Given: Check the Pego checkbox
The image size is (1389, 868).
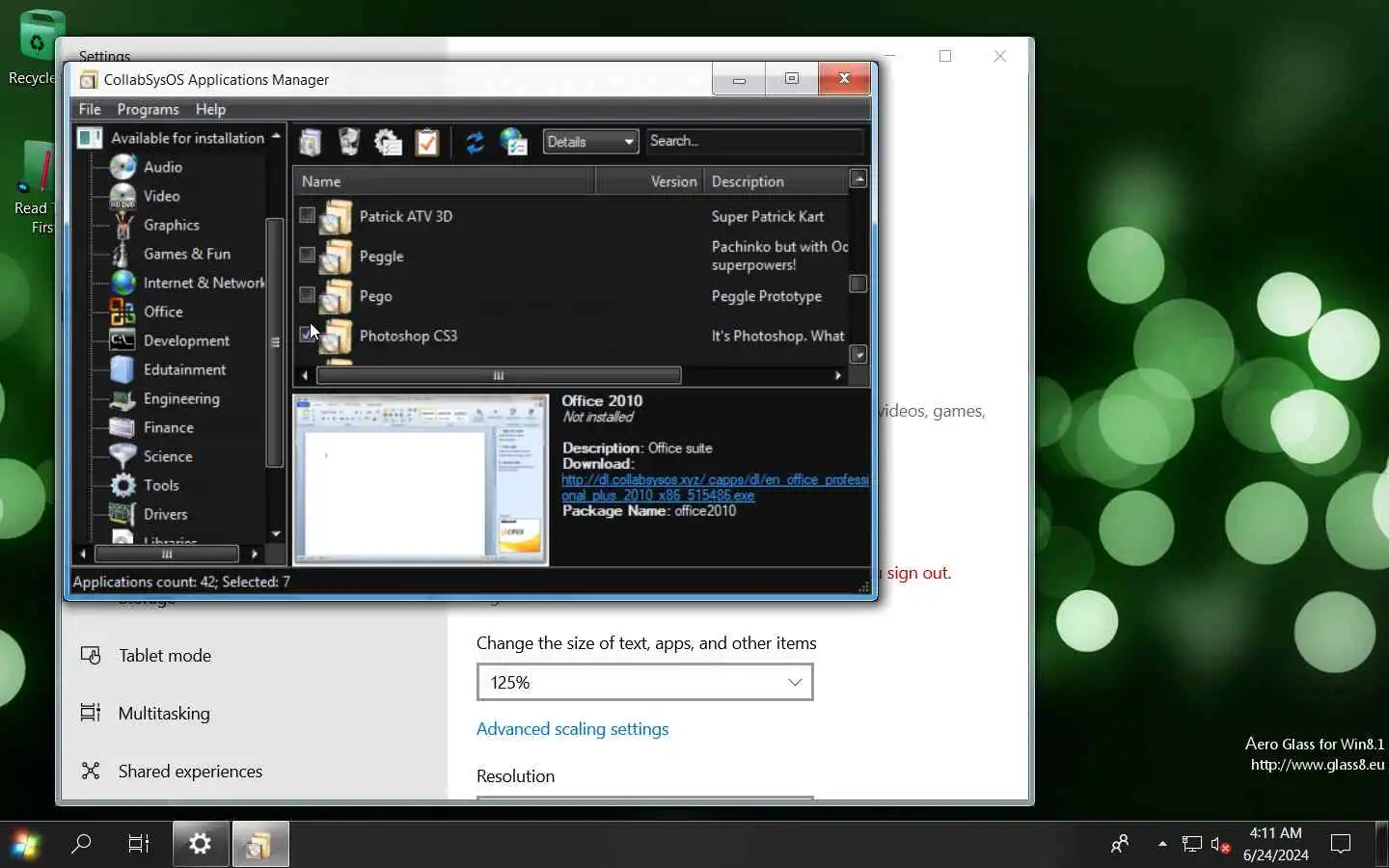Looking at the screenshot, I should pyautogui.click(x=307, y=294).
